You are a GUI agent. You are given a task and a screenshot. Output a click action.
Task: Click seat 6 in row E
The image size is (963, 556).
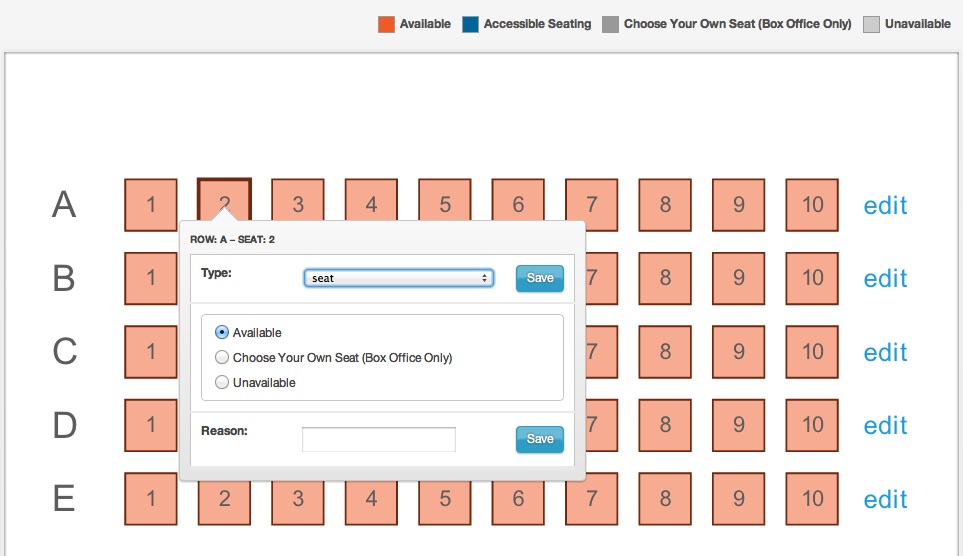coord(518,499)
